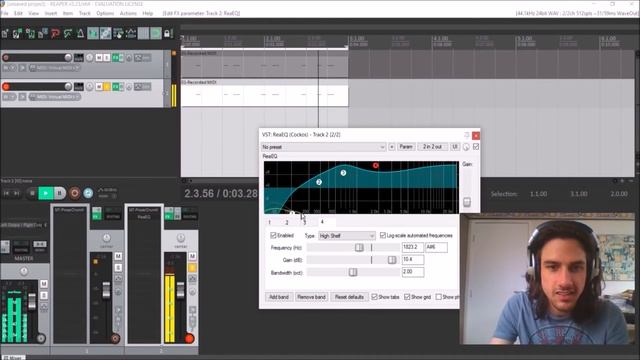
Task: Click the plus button beside ReaEQ preset
Action: (x=391, y=147)
